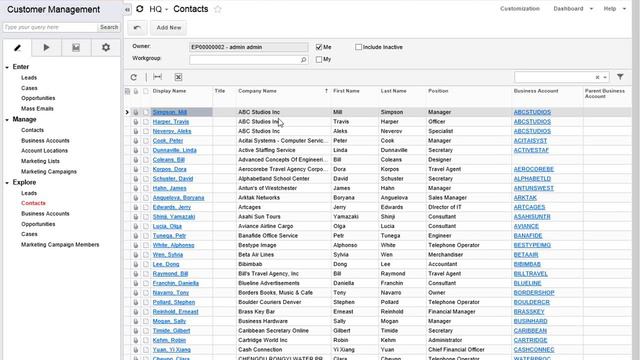Click the page refresh icon beside HQ
Viewport: 640px width, 360px height.
click(x=140, y=9)
